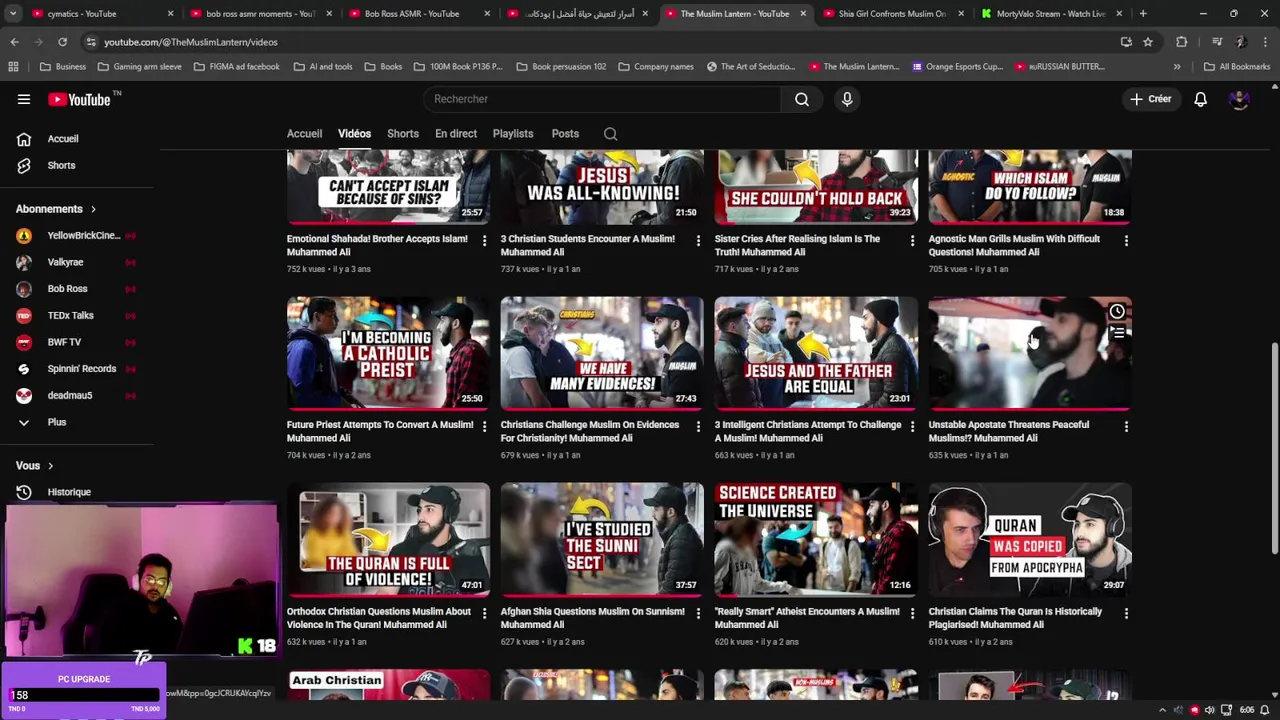Open the account avatar menu
The height and width of the screenshot is (720, 1280).
click(1239, 99)
